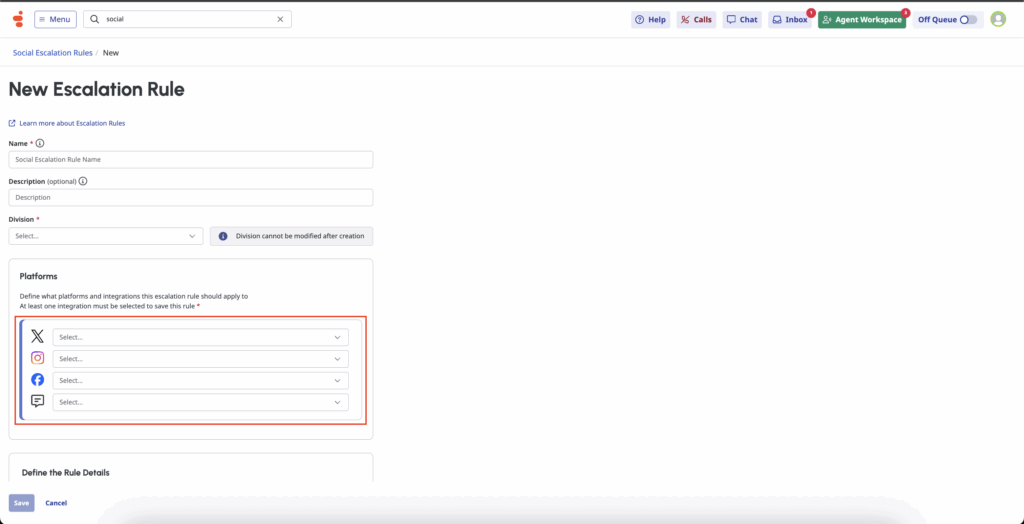Open the user avatar profile icon
The image size is (1024, 524).
click(997, 19)
